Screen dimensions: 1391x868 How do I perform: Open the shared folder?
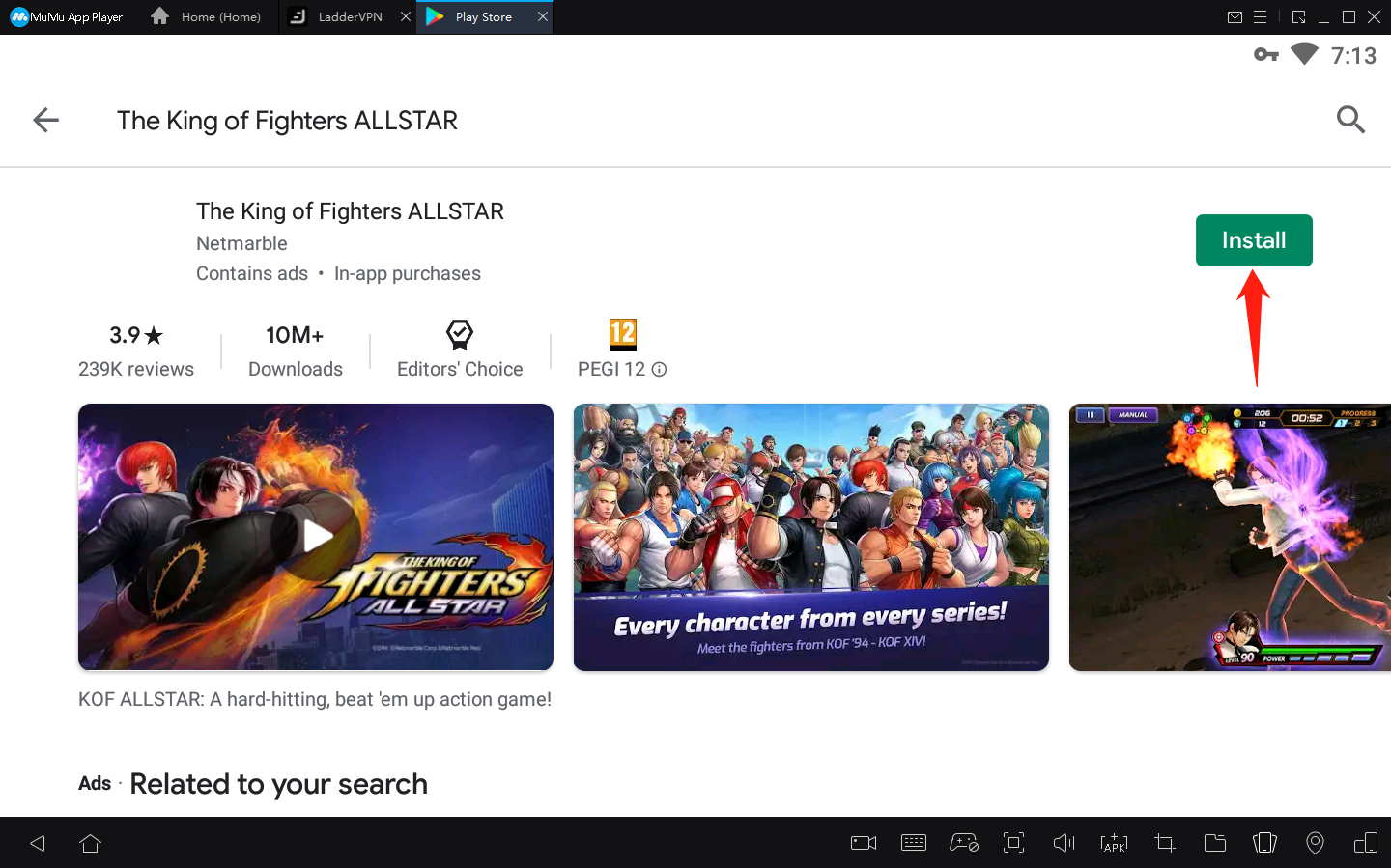click(1214, 842)
